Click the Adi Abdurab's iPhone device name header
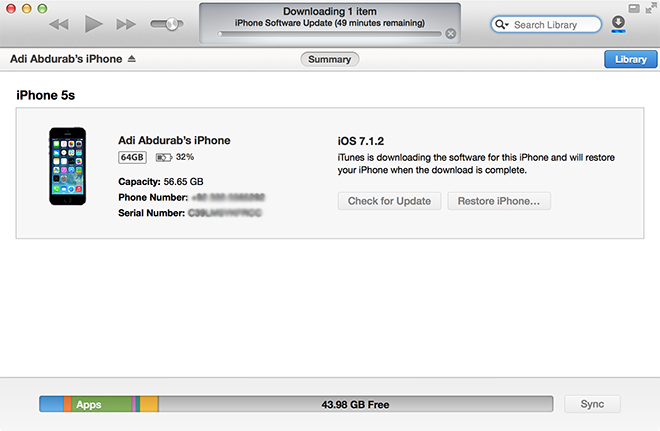 [66, 59]
